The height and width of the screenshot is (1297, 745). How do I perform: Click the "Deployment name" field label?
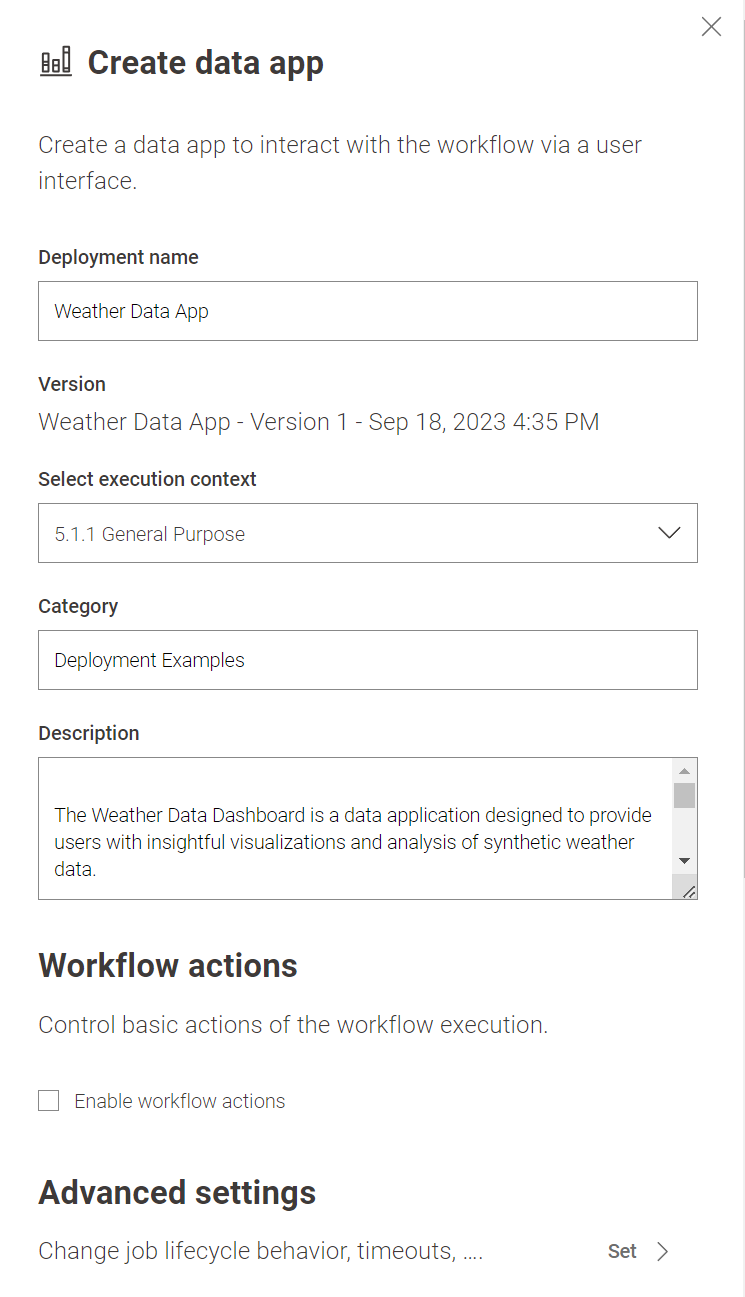point(118,257)
